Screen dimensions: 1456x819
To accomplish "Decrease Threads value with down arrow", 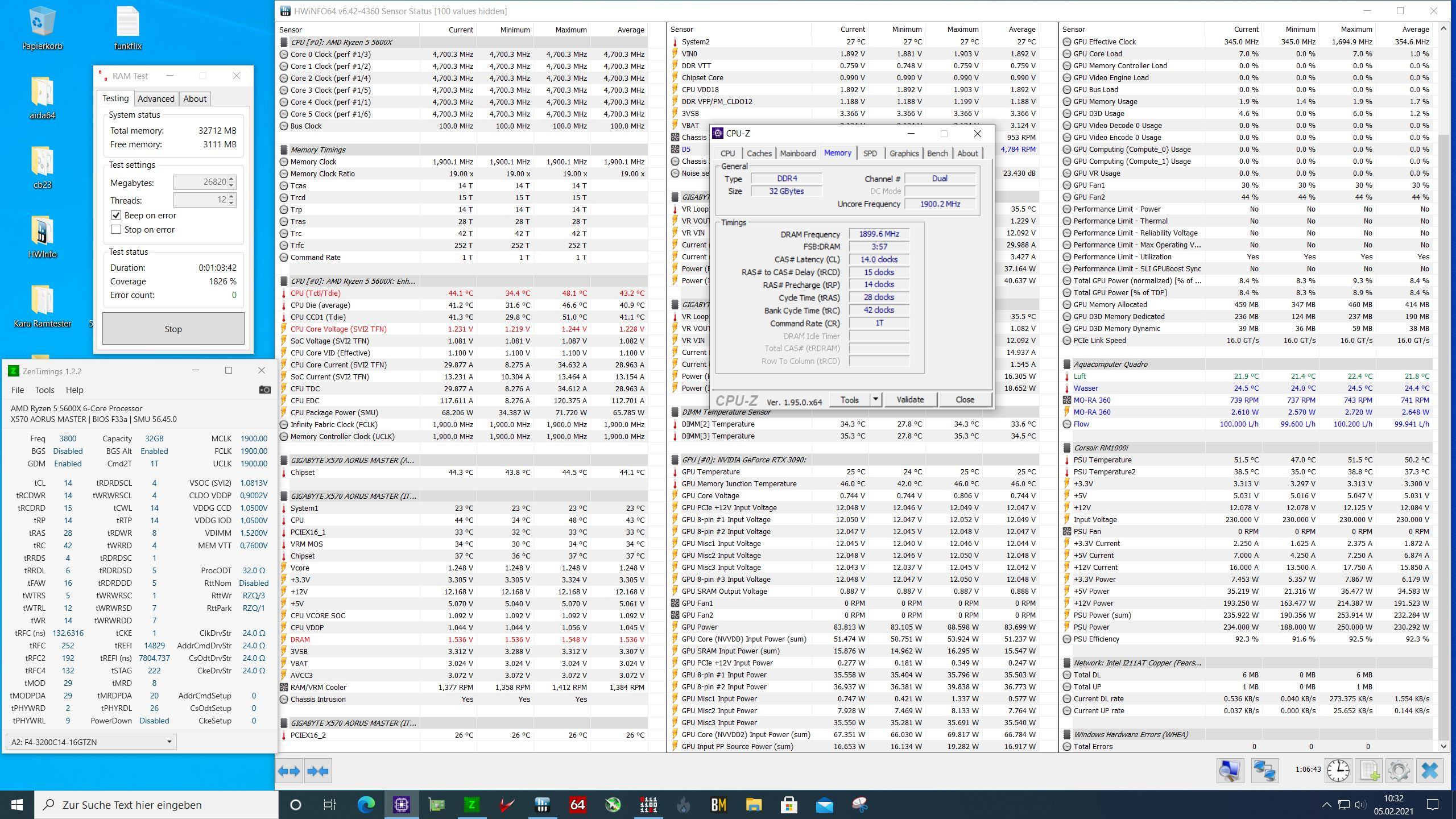I will 231,203.
